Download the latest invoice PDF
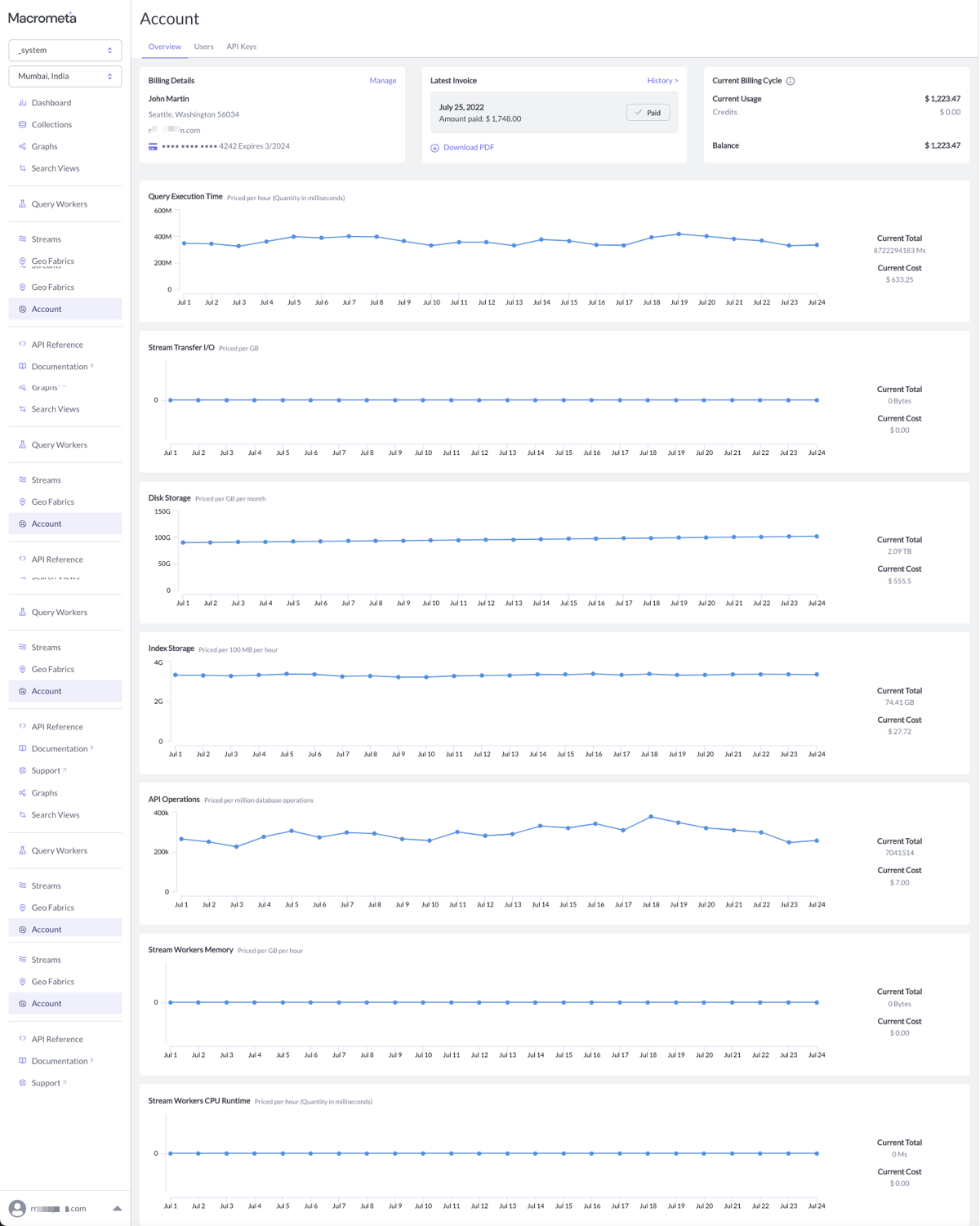 tap(467, 147)
